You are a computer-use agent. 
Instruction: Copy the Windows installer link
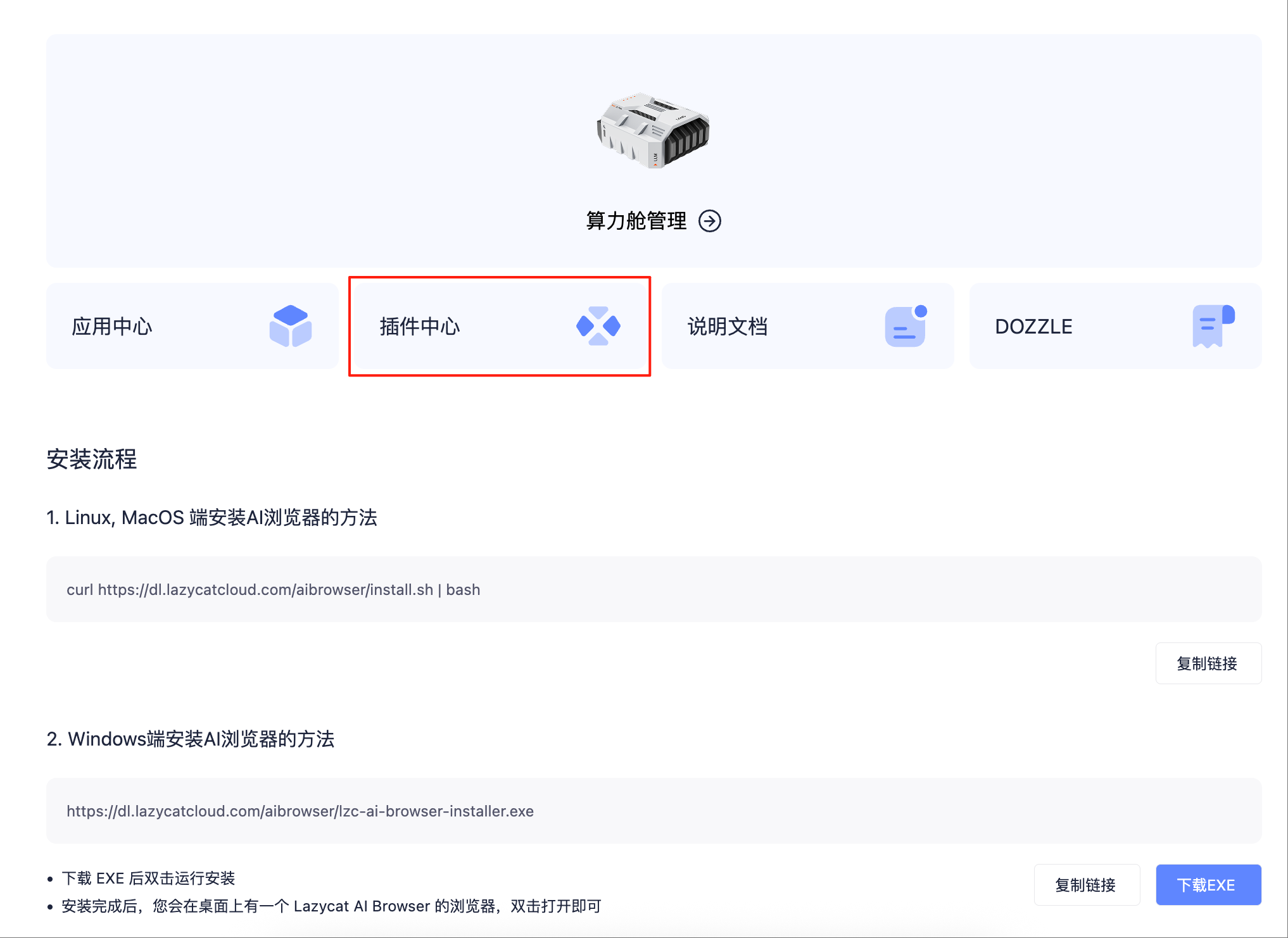(x=1087, y=885)
